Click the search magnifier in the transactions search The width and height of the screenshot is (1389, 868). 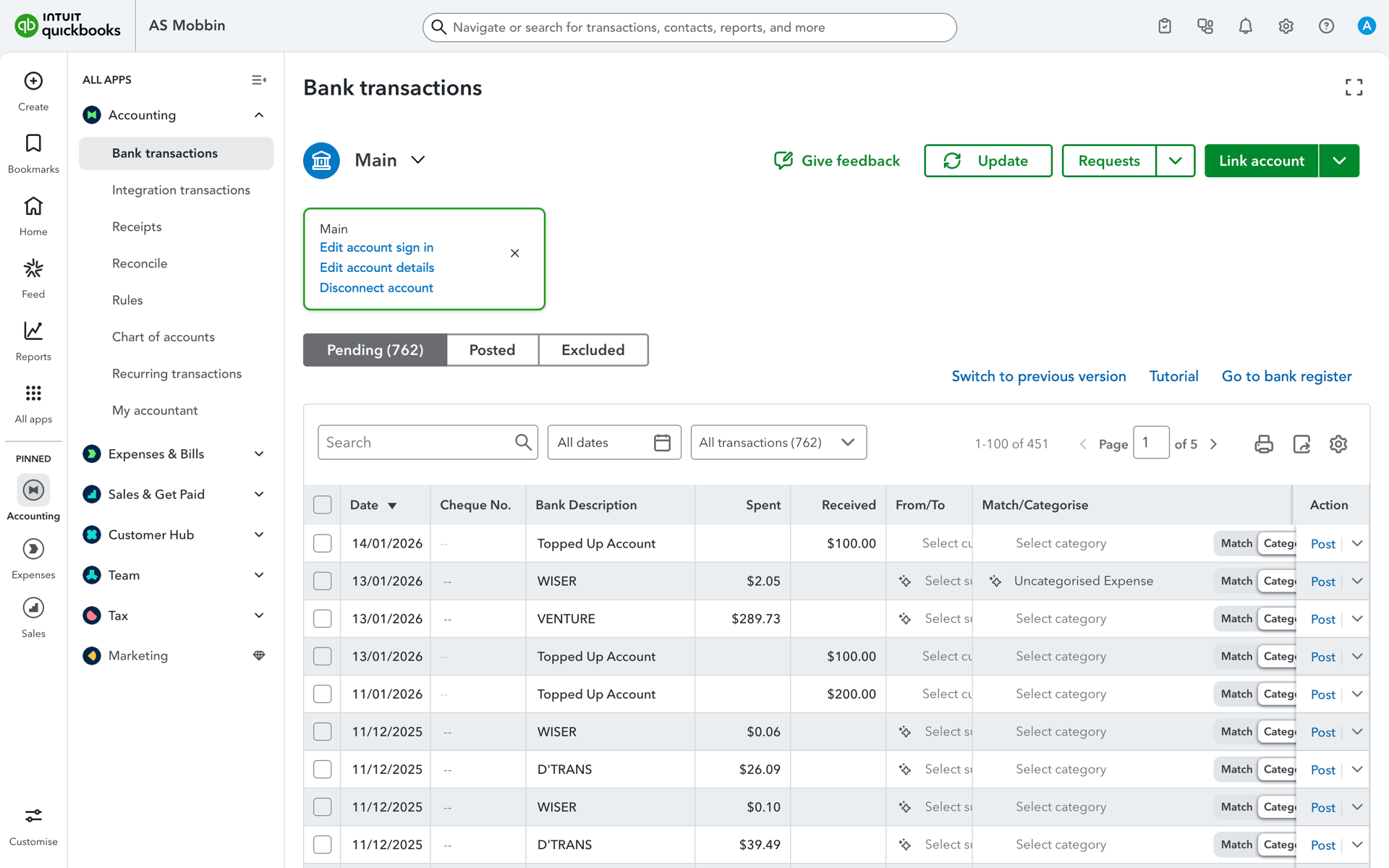coord(523,442)
